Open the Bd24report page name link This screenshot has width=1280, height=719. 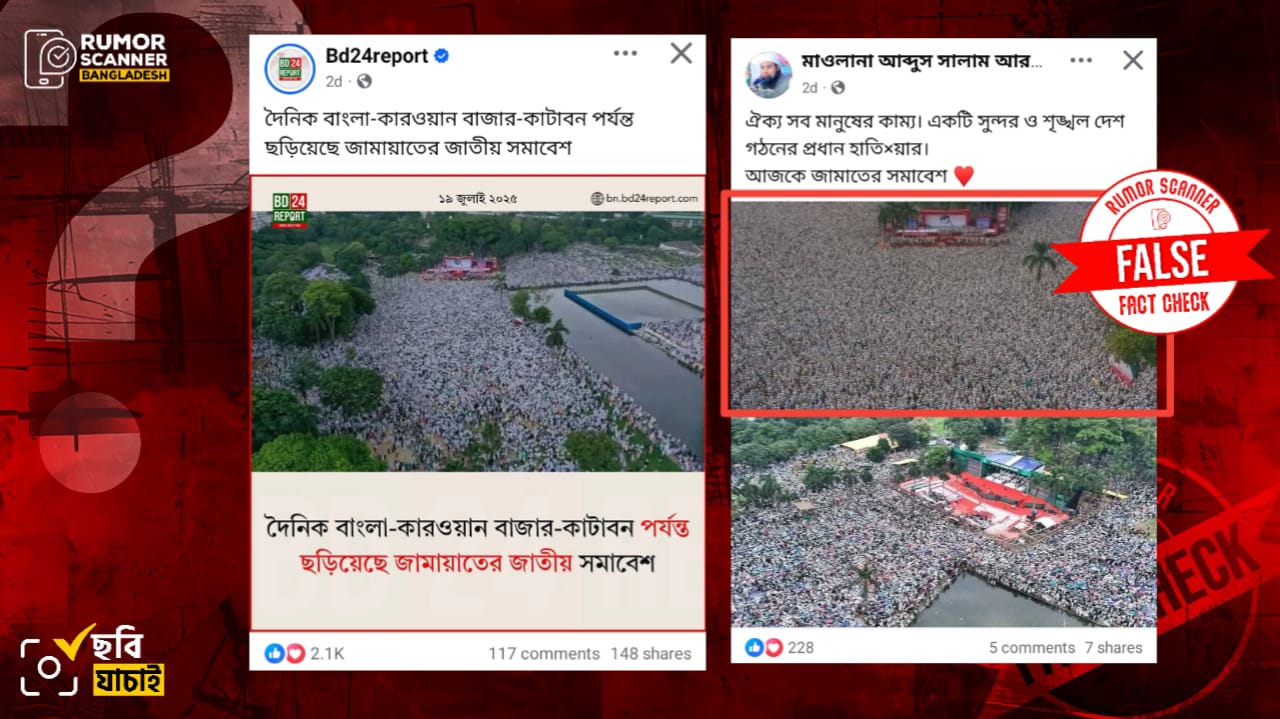(377, 56)
